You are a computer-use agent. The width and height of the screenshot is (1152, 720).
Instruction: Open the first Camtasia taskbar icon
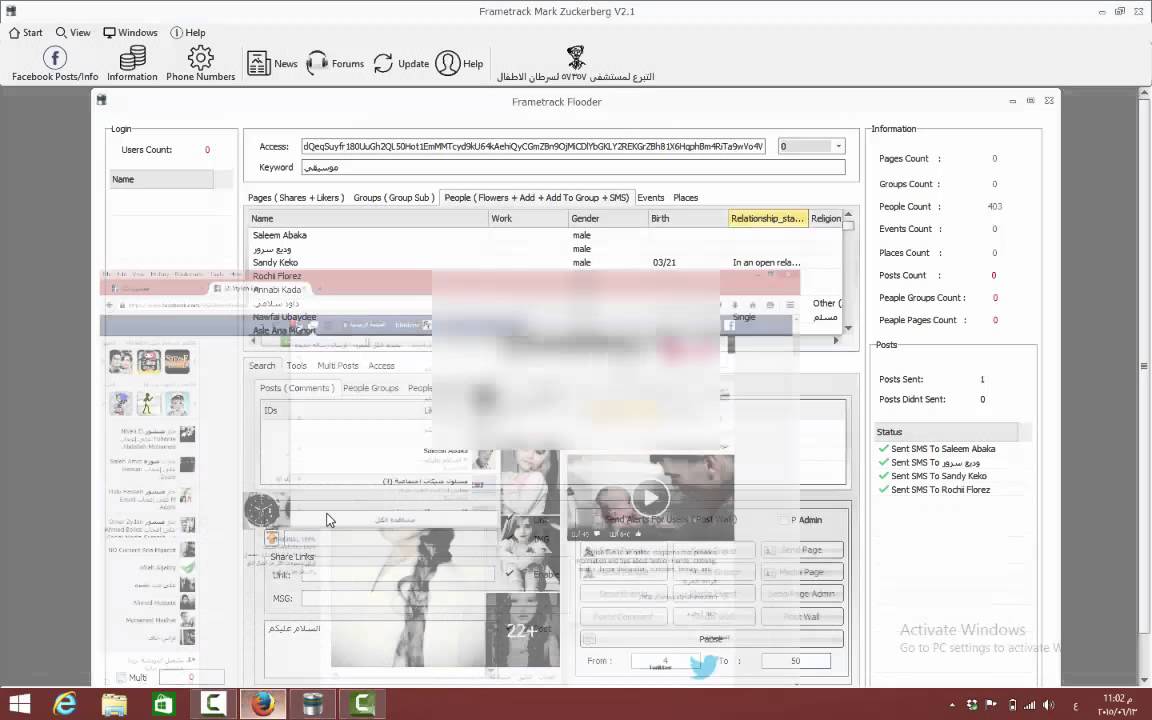(x=212, y=705)
